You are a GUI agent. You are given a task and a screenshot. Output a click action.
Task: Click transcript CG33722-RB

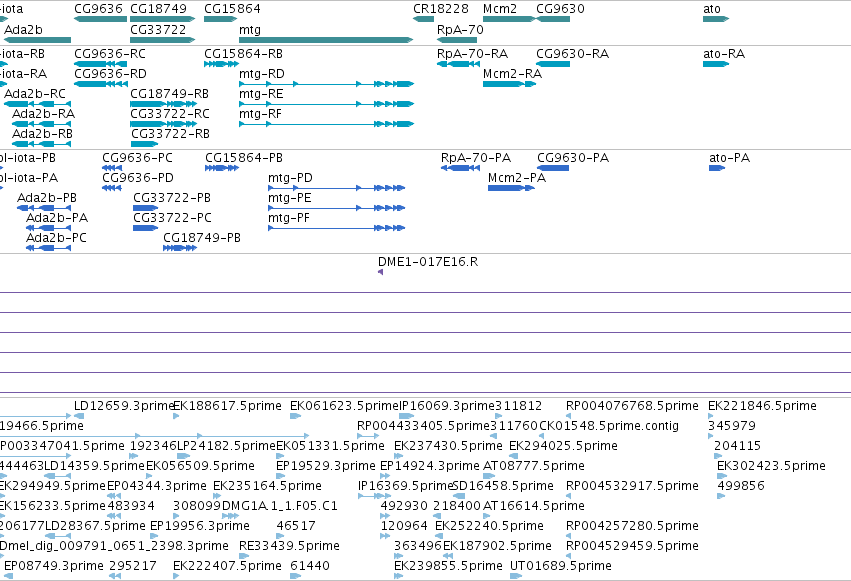(144, 144)
